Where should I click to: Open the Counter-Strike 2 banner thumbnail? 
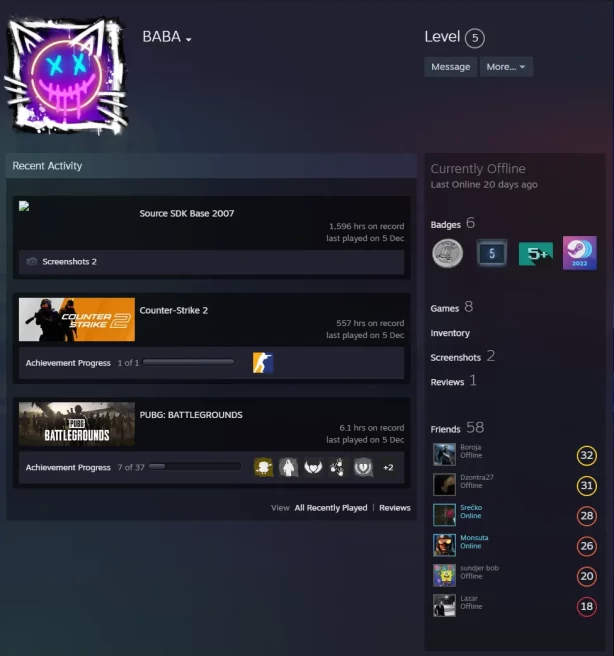[x=77, y=319]
